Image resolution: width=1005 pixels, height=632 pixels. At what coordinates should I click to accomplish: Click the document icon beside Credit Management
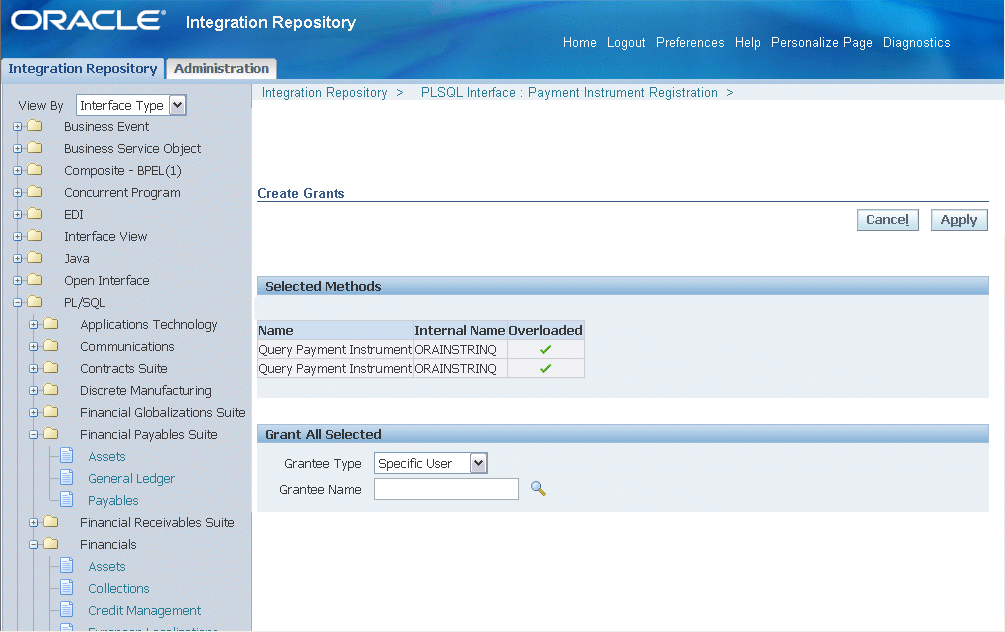click(x=67, y=610)
